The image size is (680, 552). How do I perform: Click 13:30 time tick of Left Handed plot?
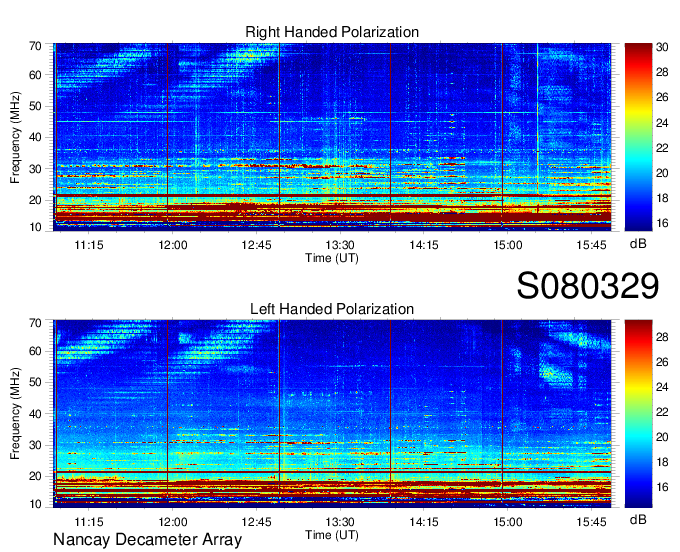click(x=340, y=522)
